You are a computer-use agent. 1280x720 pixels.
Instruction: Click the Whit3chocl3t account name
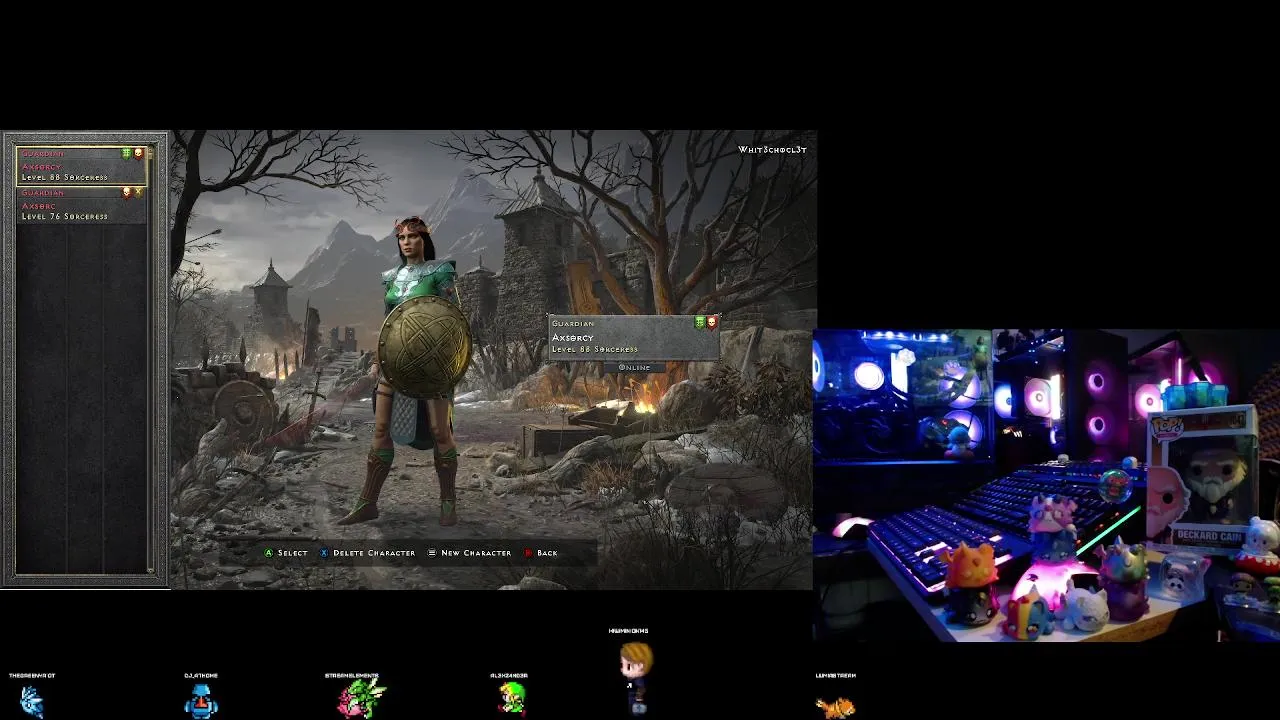(x=772, y=150)
